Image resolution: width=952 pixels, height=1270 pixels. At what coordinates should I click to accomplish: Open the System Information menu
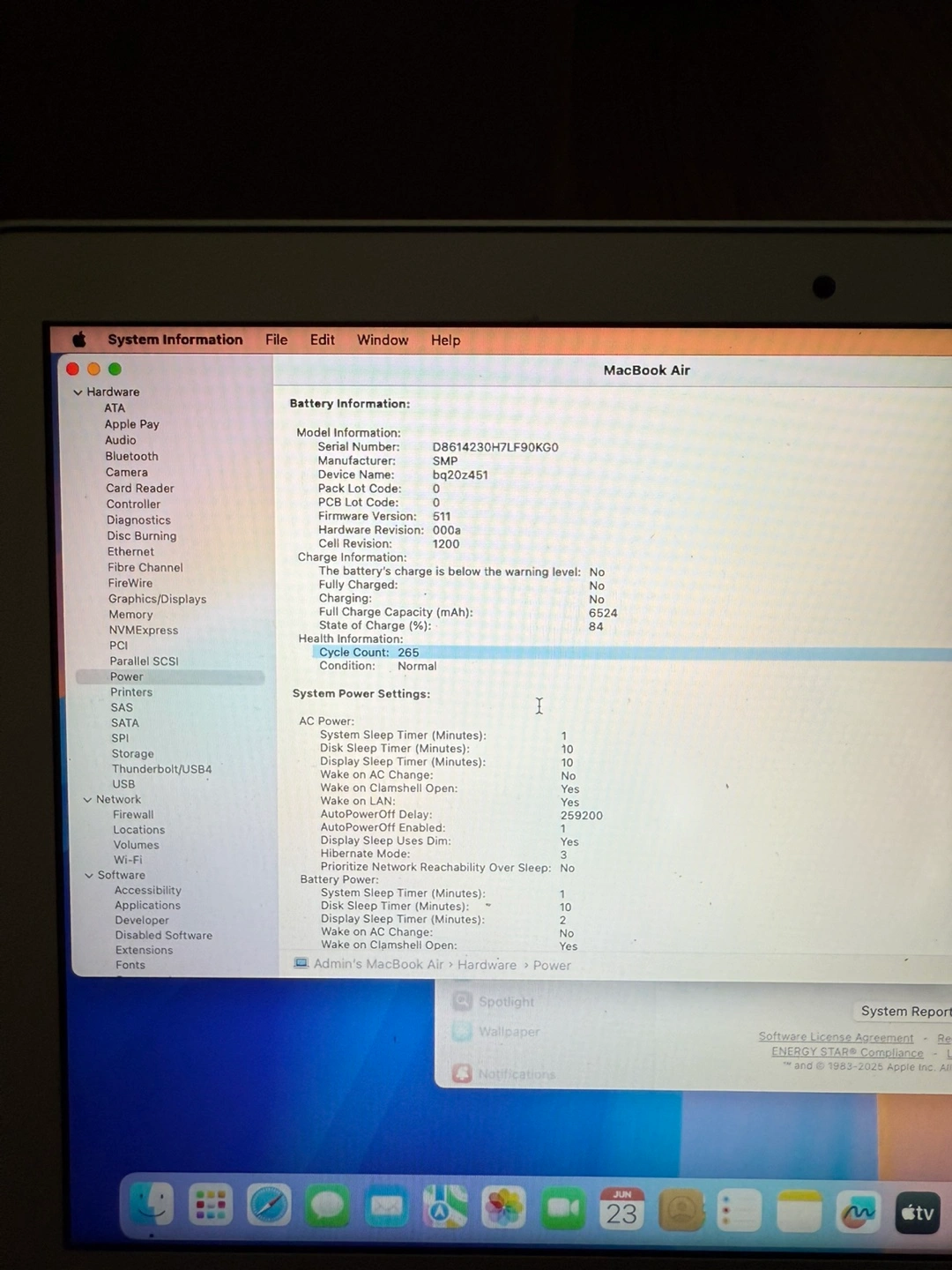tap(175, 340)
